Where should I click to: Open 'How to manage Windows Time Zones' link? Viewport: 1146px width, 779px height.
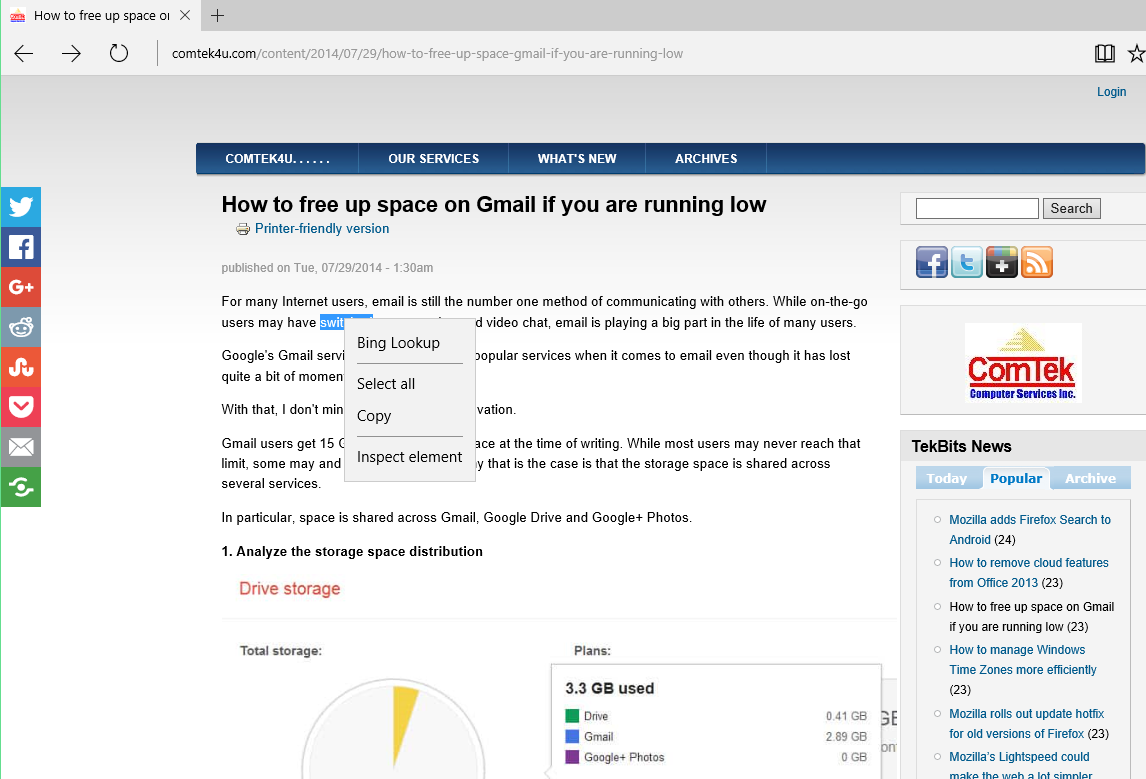coord(1022,660)
